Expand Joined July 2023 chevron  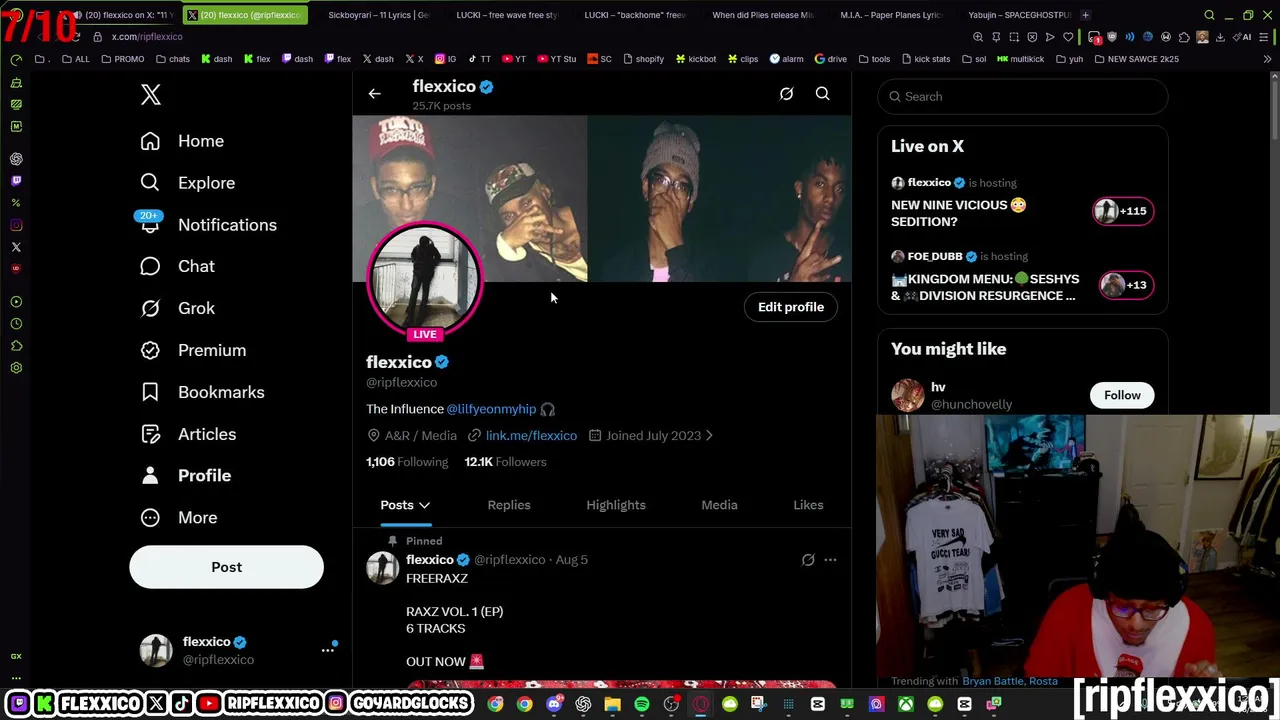709,436
